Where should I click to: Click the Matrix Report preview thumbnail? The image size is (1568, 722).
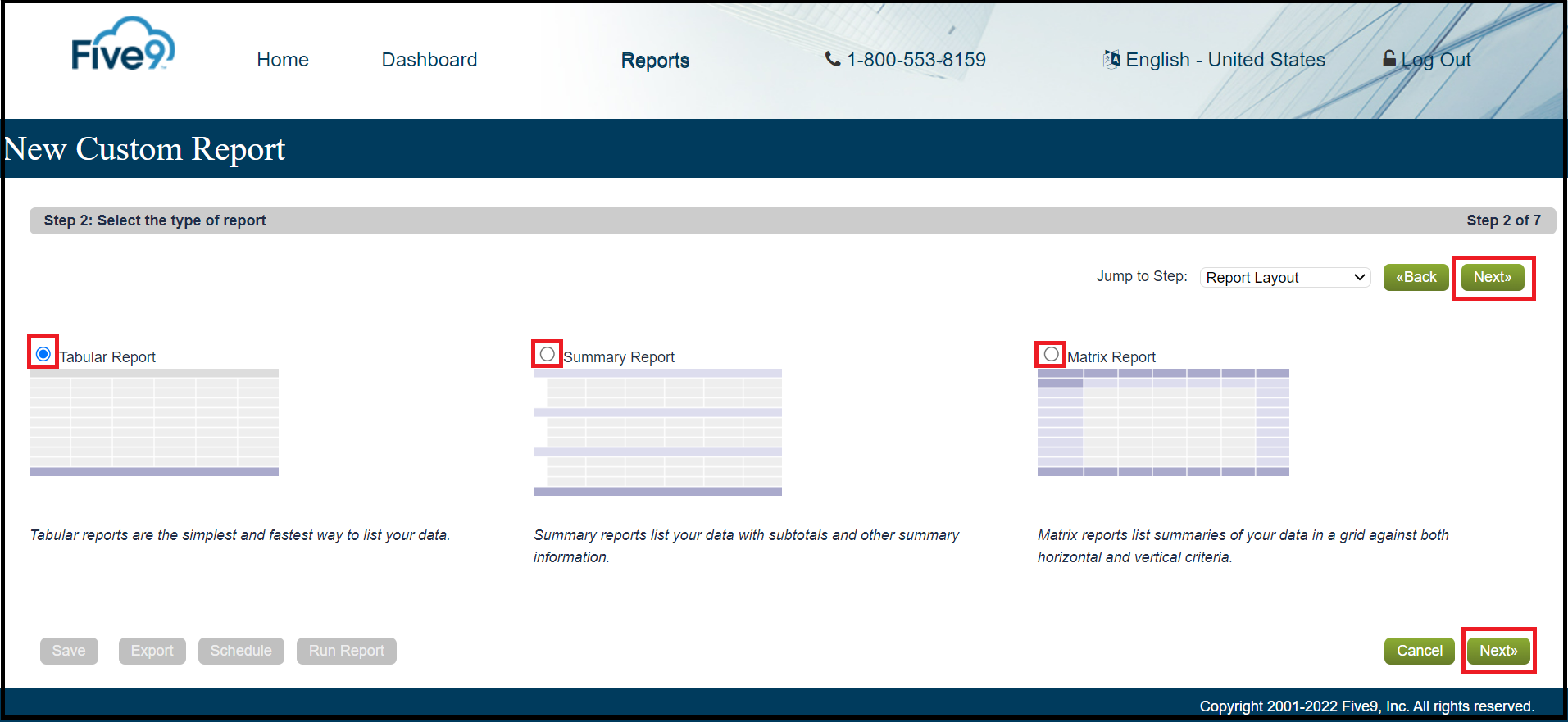tap(1163, 423)
